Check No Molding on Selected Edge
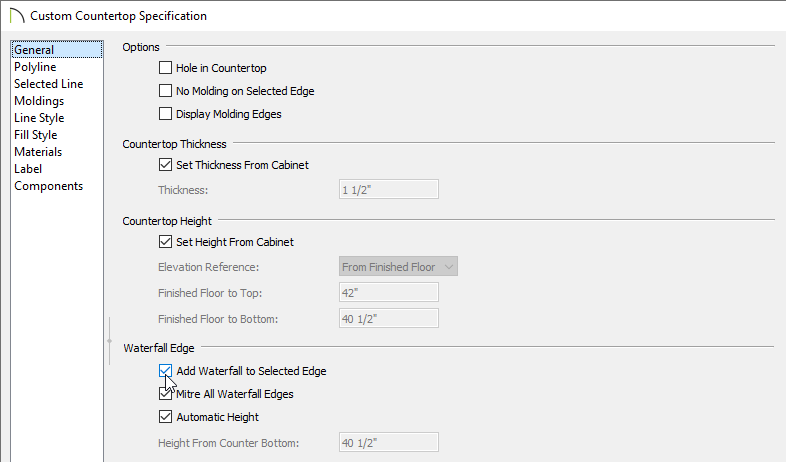Screen dimensions: 786x462 (165, 91)
